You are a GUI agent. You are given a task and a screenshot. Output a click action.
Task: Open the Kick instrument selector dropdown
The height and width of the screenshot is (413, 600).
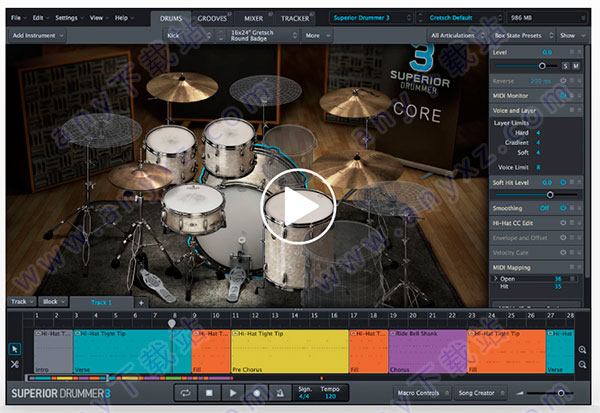pyautogui.click(x=189, y=36)
